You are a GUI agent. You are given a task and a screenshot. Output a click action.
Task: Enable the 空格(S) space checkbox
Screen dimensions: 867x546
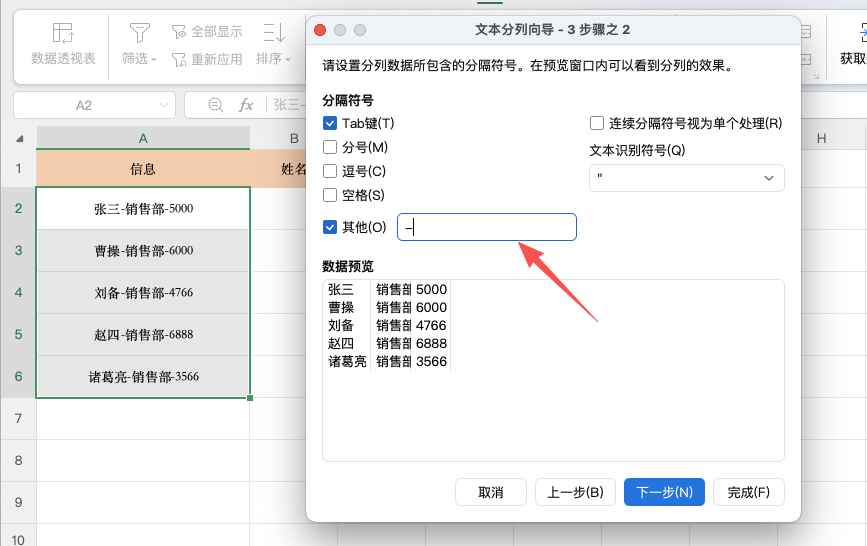click(330, 195)
